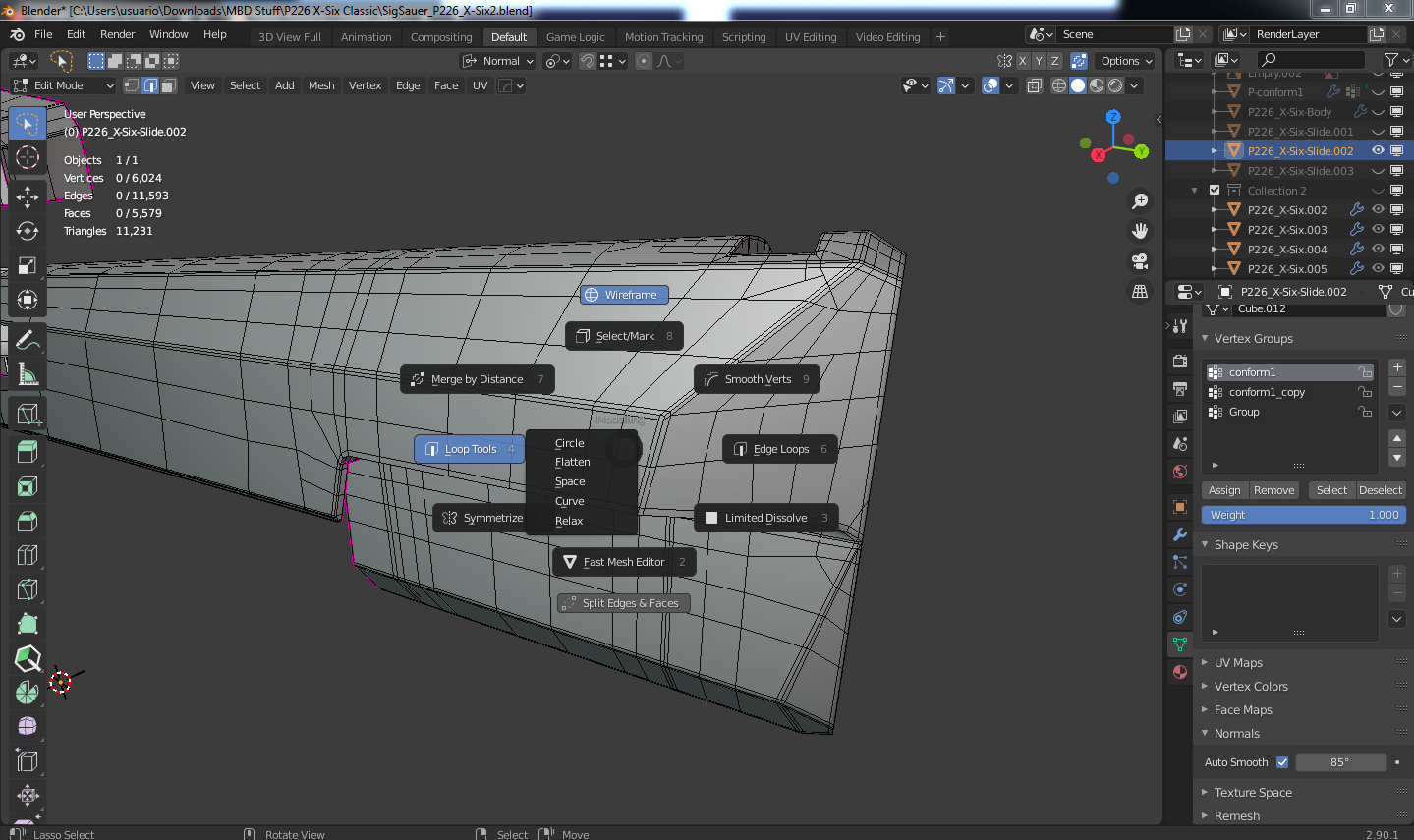Toggle camera view icon
This screenshot has width=1414, height=840.
1140,261
